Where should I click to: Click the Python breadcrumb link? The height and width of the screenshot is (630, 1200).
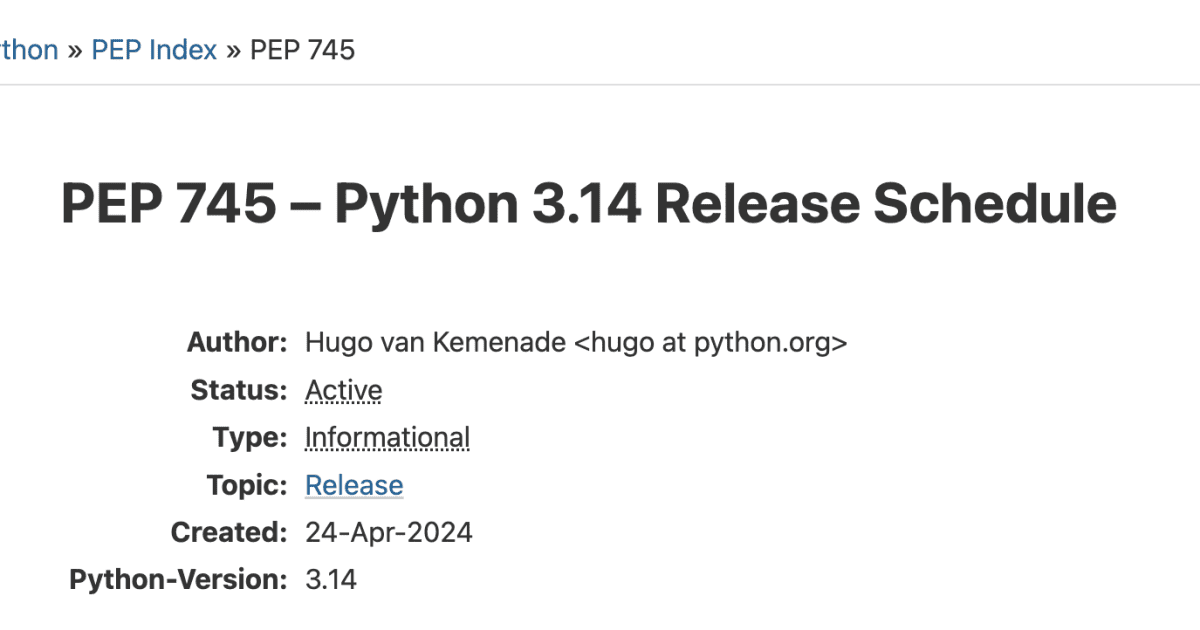(x=27, y=50)
